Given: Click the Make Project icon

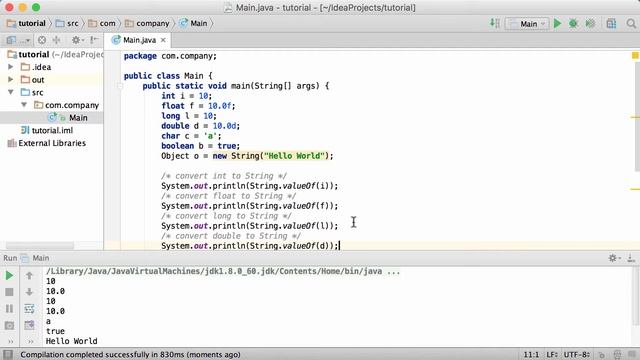Looking at the screenshot, I should pos(495,24).
